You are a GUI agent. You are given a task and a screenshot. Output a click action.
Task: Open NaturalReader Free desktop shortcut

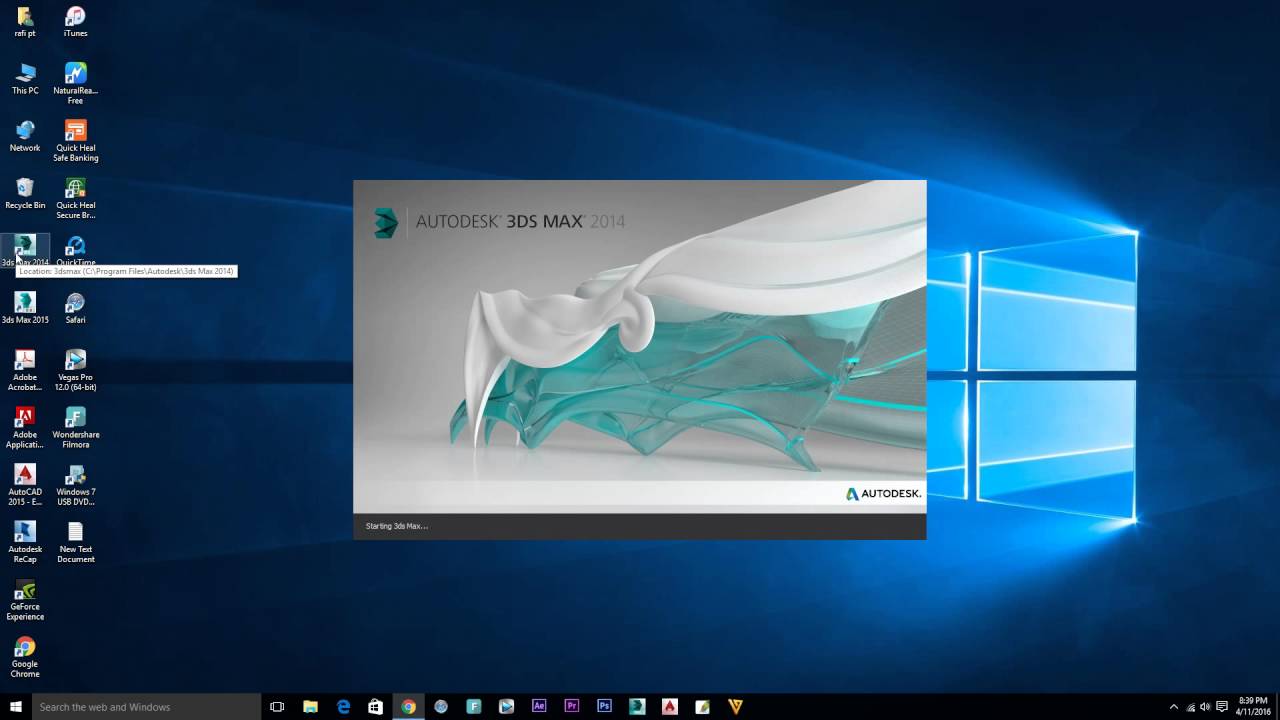coord(75,84)
